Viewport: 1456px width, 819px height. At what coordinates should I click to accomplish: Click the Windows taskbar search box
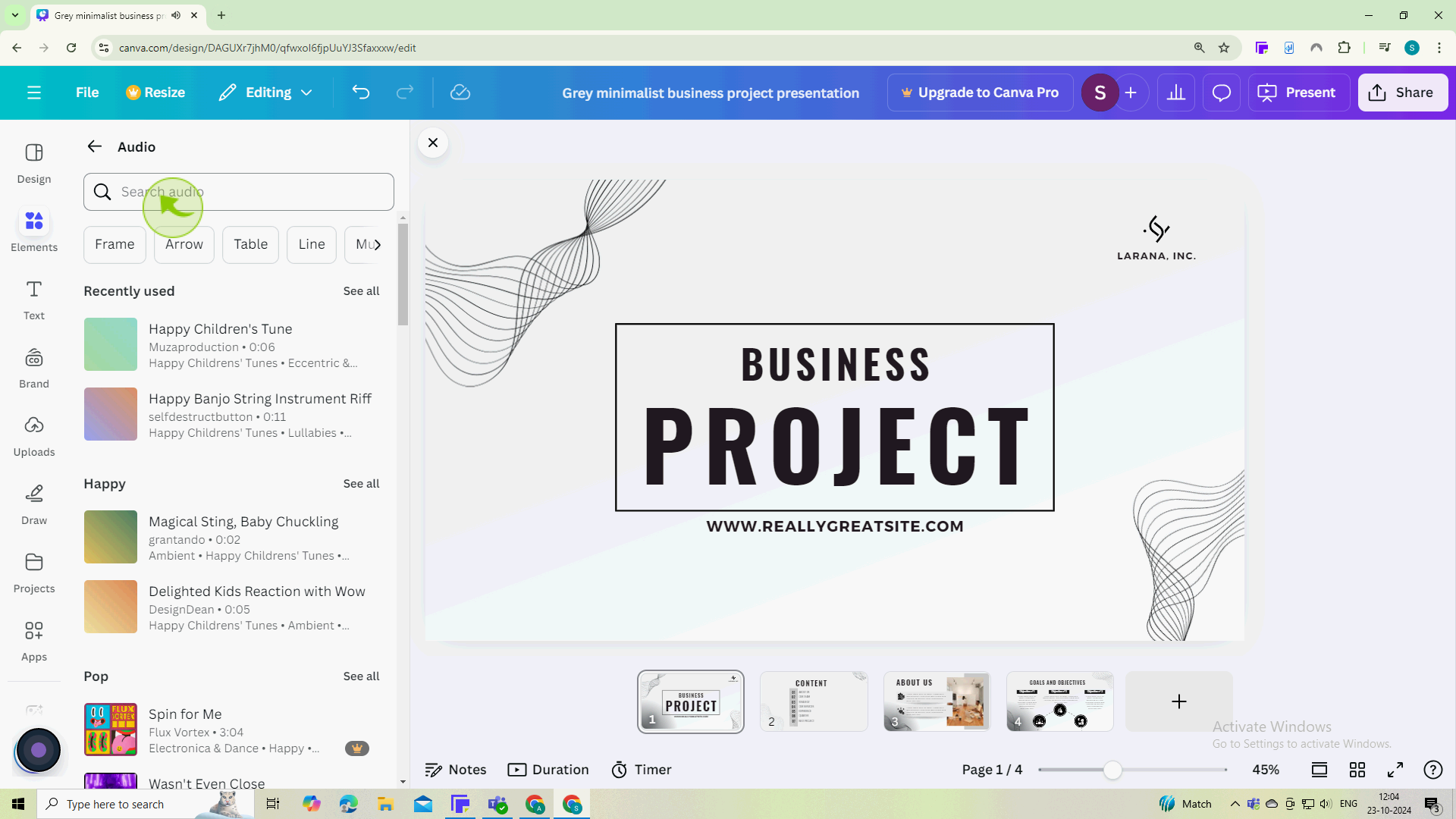click(144, 804)
